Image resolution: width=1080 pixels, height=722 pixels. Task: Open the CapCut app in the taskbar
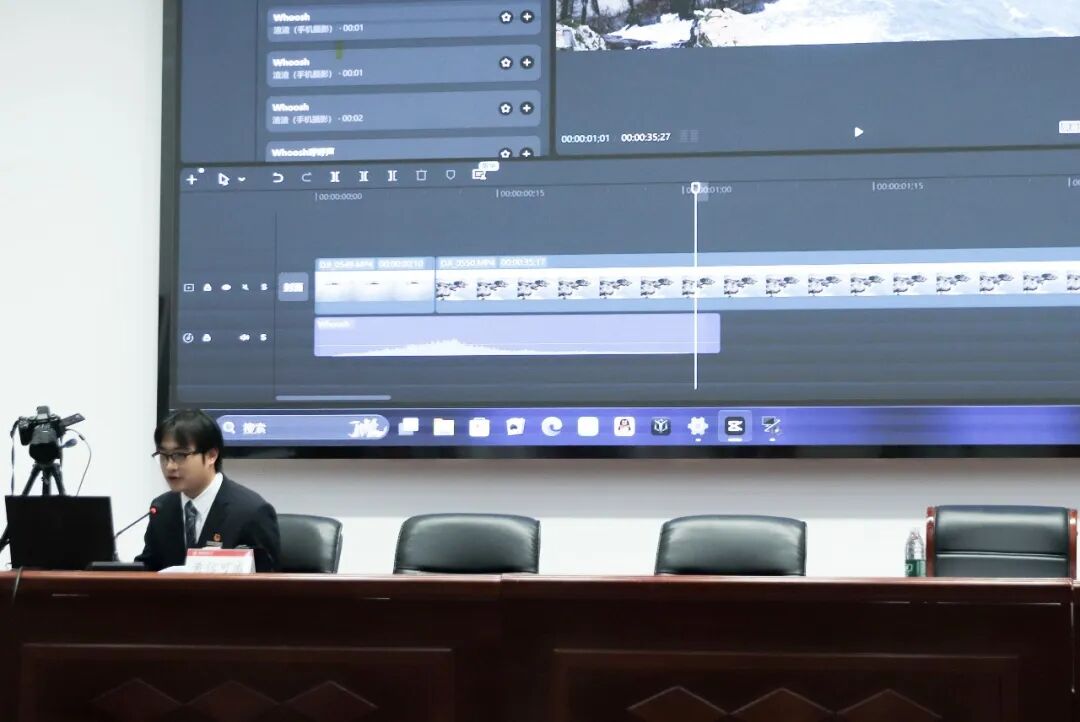735,426
